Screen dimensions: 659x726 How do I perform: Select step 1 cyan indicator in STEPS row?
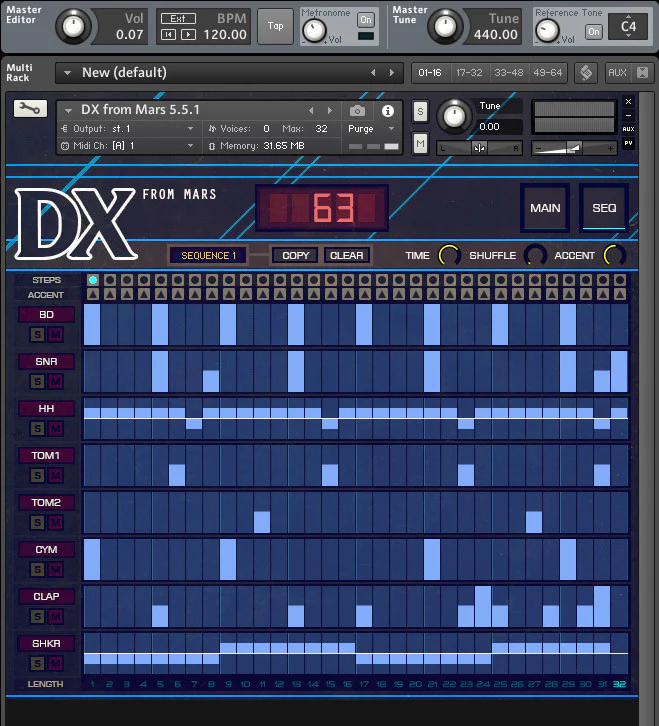(x=93, y=280)
